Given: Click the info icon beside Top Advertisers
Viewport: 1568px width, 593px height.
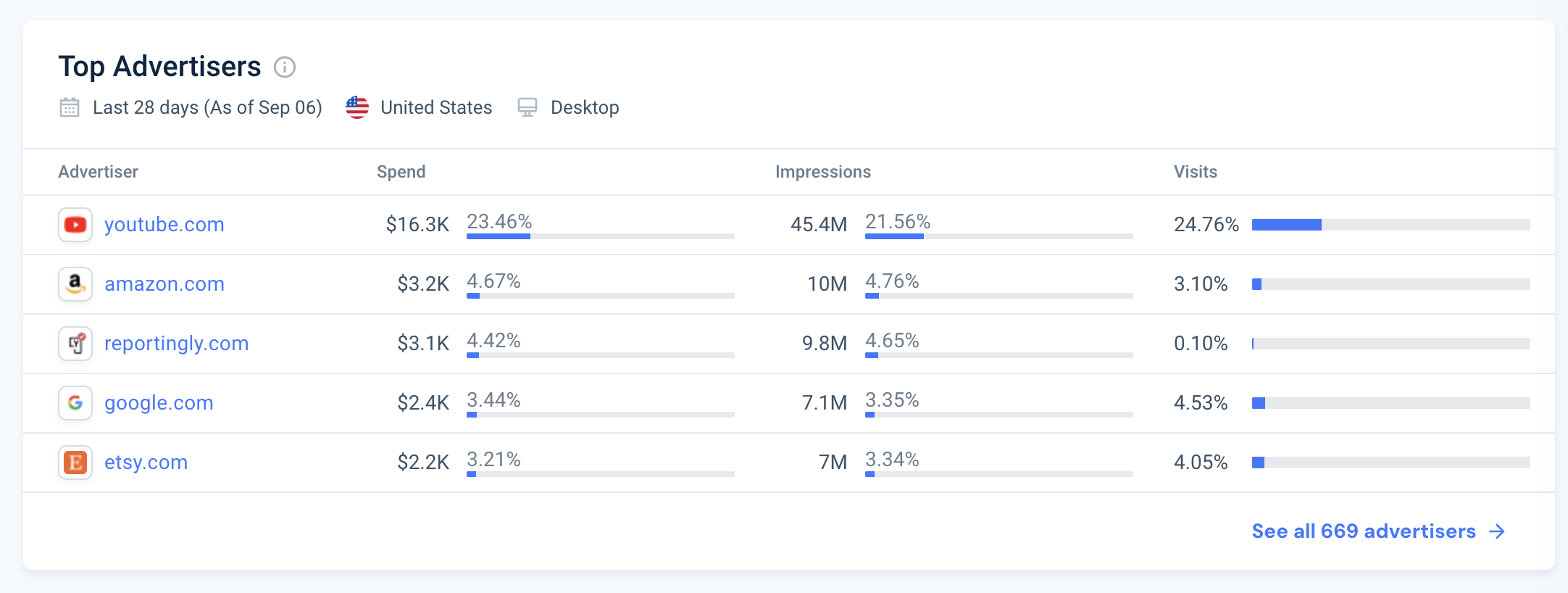Looking at the screenshot, I should (285, 67).
